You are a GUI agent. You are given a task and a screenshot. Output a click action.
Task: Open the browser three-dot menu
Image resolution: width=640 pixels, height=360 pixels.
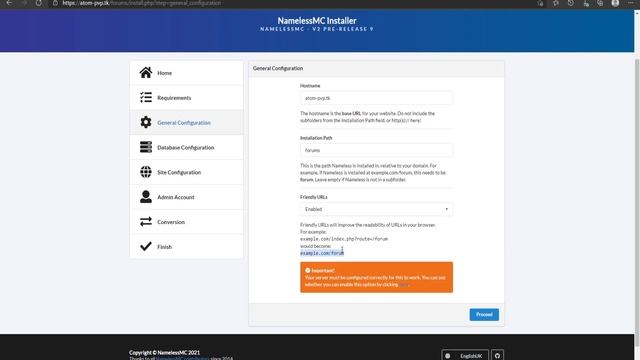pyautogui.click(x=631, y=3)
